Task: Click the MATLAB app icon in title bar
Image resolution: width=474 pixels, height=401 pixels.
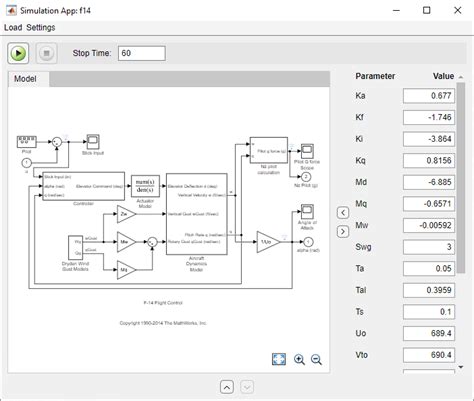Action: tap(11, 11)
